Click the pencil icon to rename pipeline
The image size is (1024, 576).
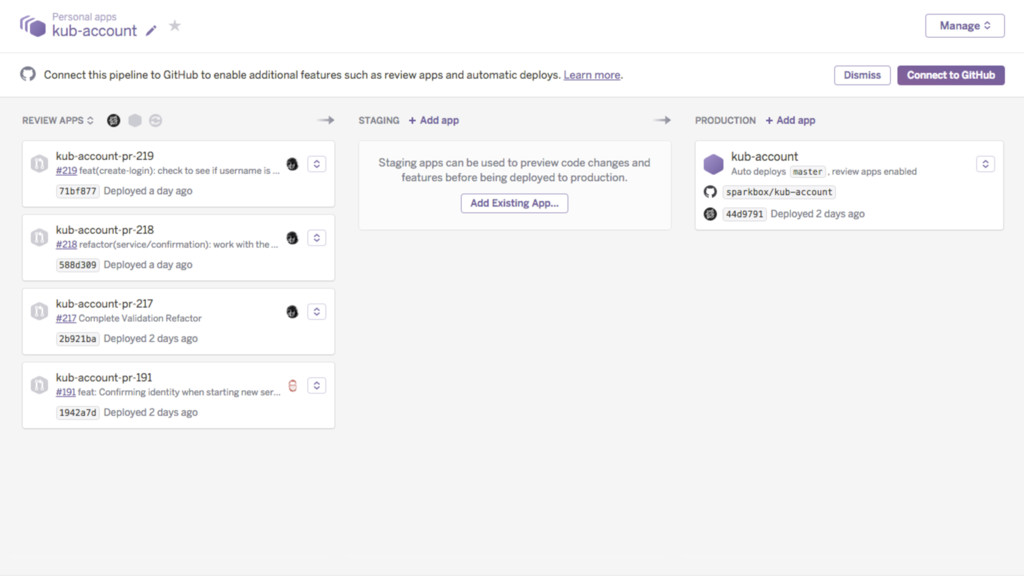[151, 31]
